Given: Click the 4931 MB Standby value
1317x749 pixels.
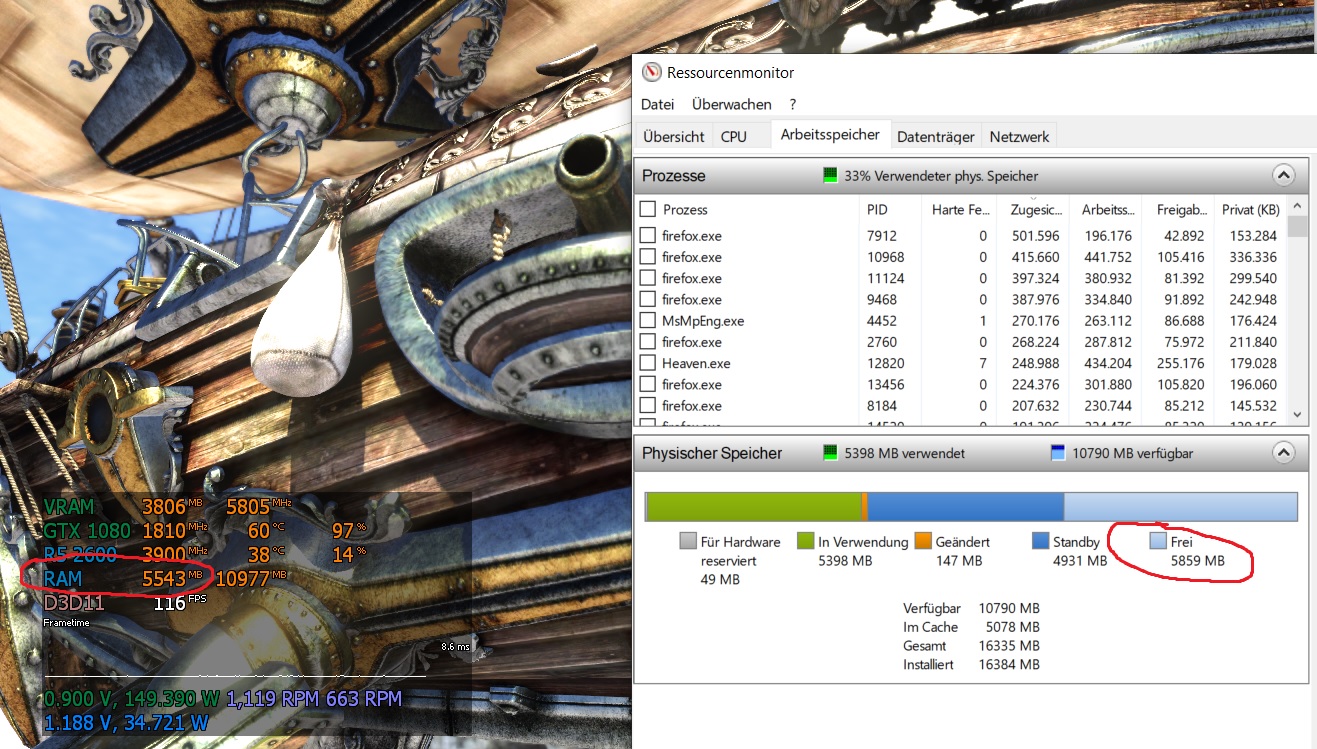Looking at the screenshot, I should click(x=1080, y=561).
